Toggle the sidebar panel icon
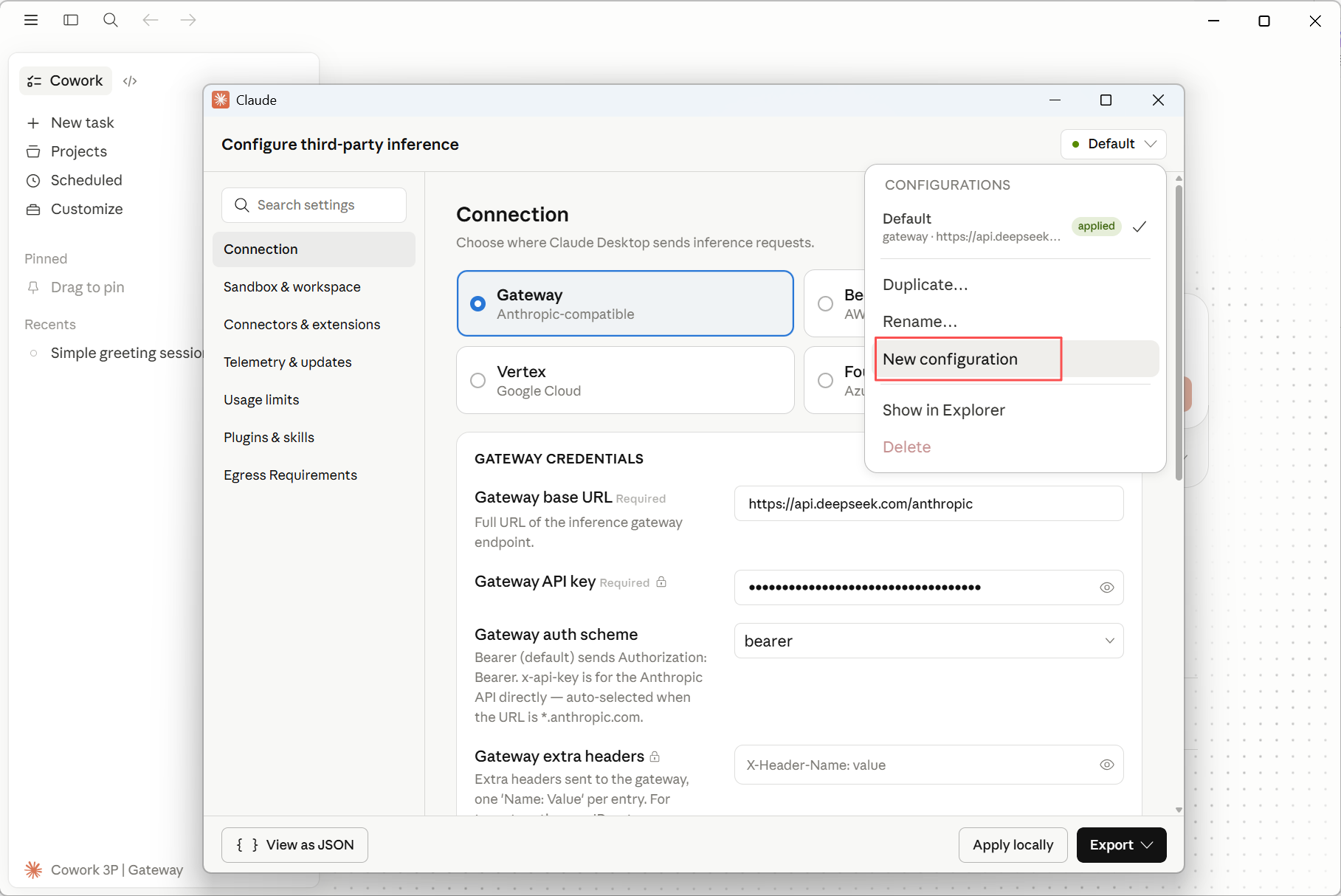 click(x=71, y=20)
